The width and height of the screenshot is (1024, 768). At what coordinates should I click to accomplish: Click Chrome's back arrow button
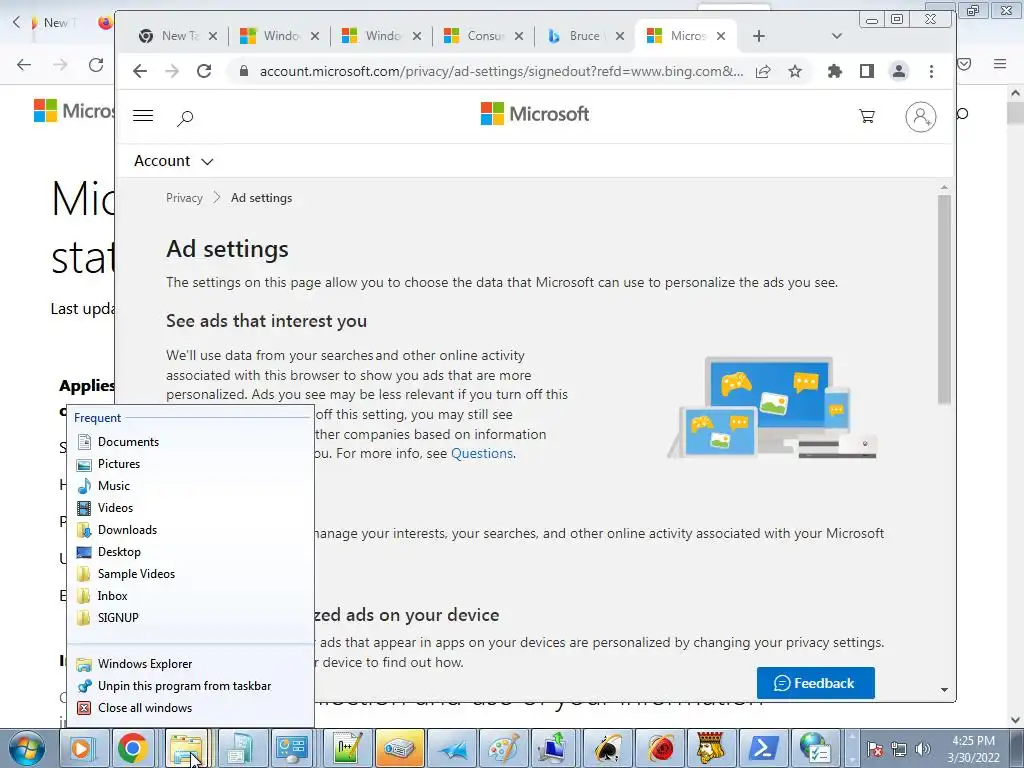click(x=140, y=71)
